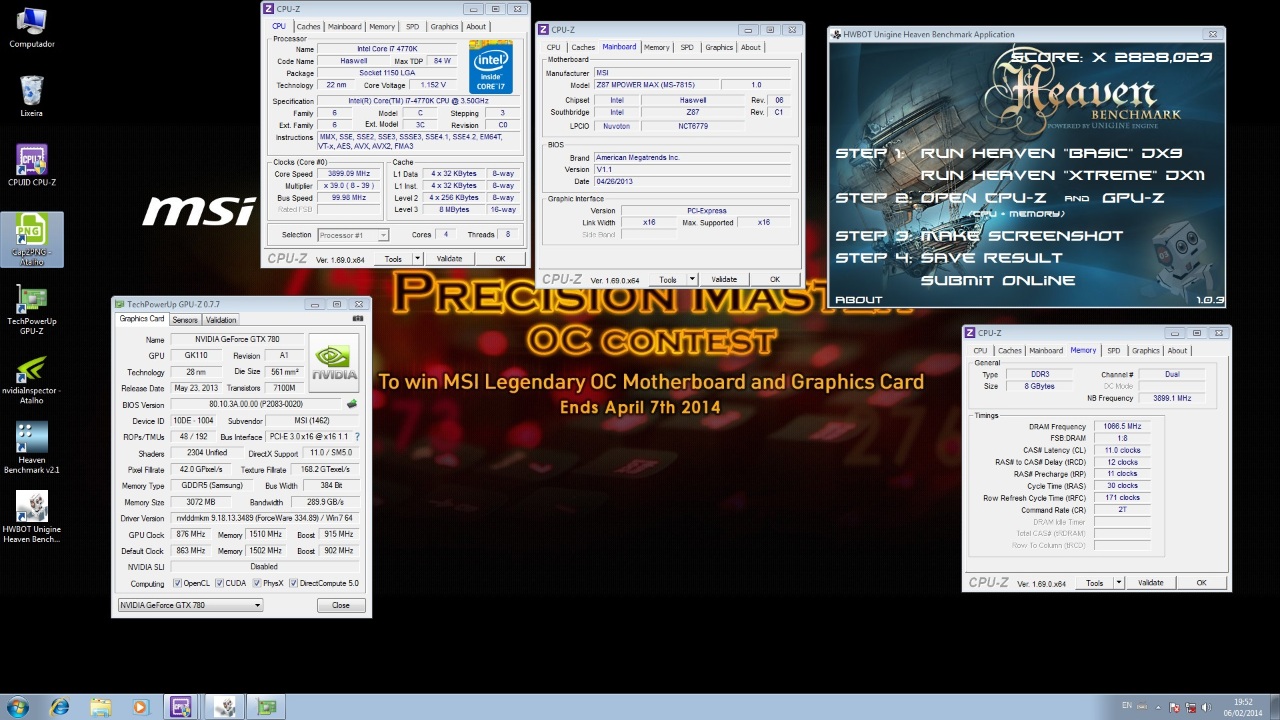The width and height of the screenshot is (1280, 720).
Task: Select the PNG Atalho desktop shortcut
Action: click(31, 240)
